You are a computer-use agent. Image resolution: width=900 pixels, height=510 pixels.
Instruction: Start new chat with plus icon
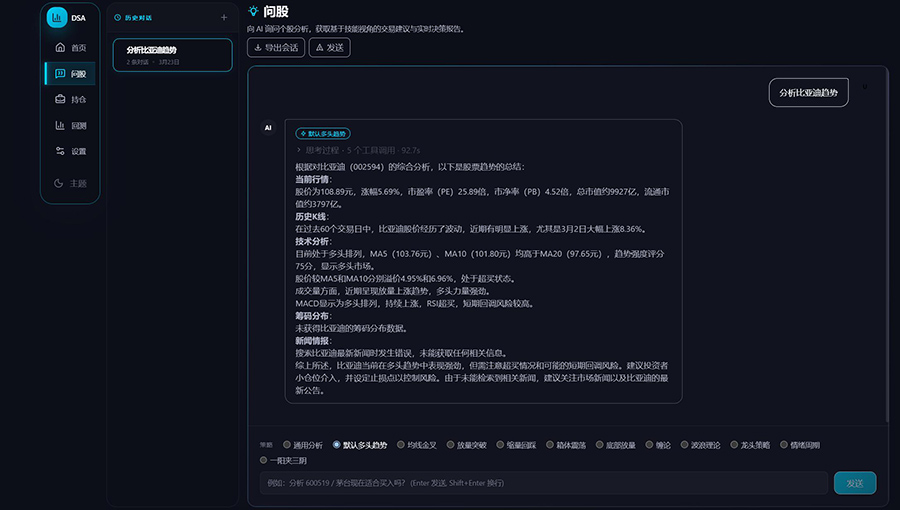[223, 18]
